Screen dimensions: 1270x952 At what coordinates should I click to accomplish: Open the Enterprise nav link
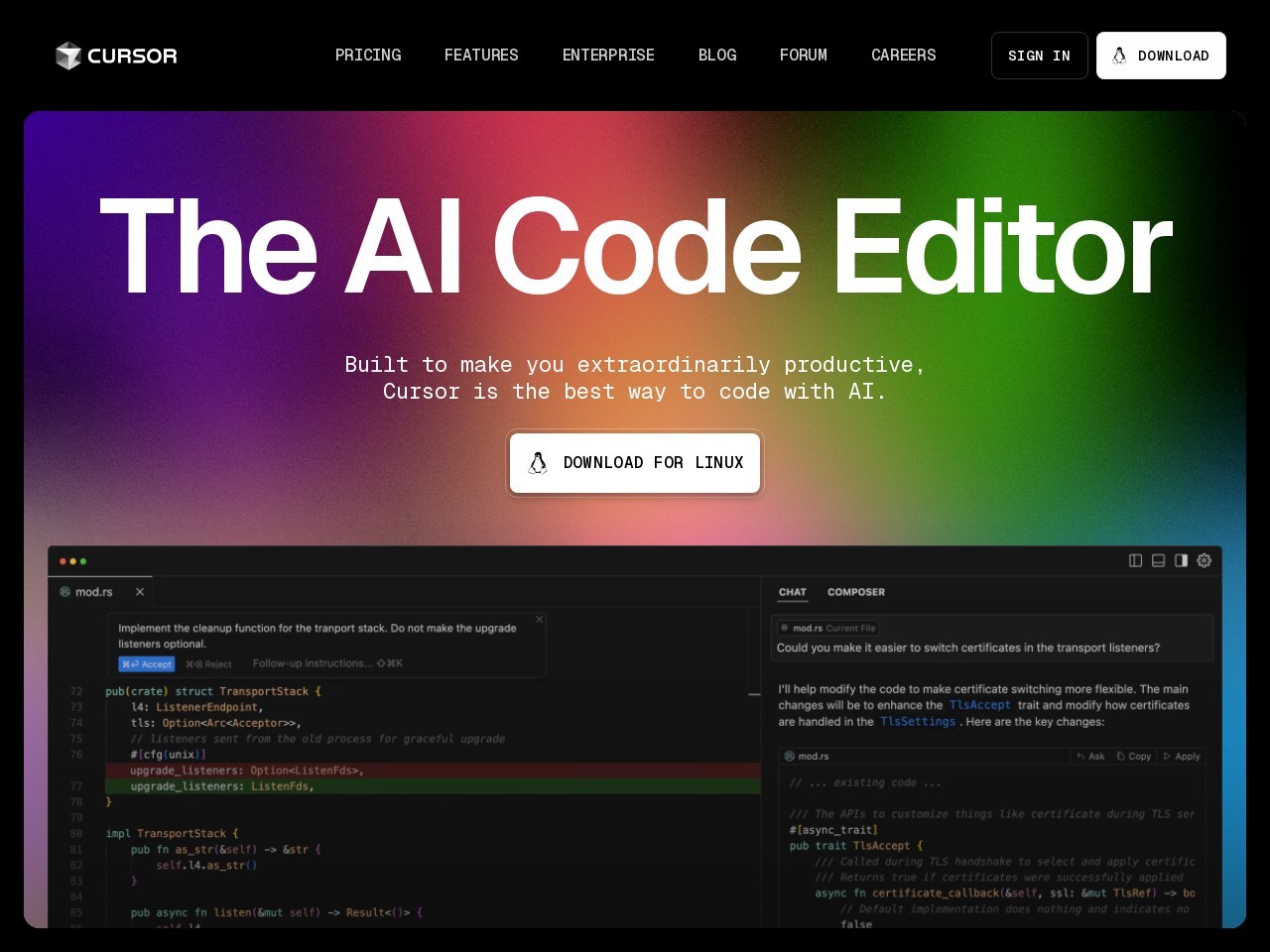pyautogui.click(x=608, y=56)
